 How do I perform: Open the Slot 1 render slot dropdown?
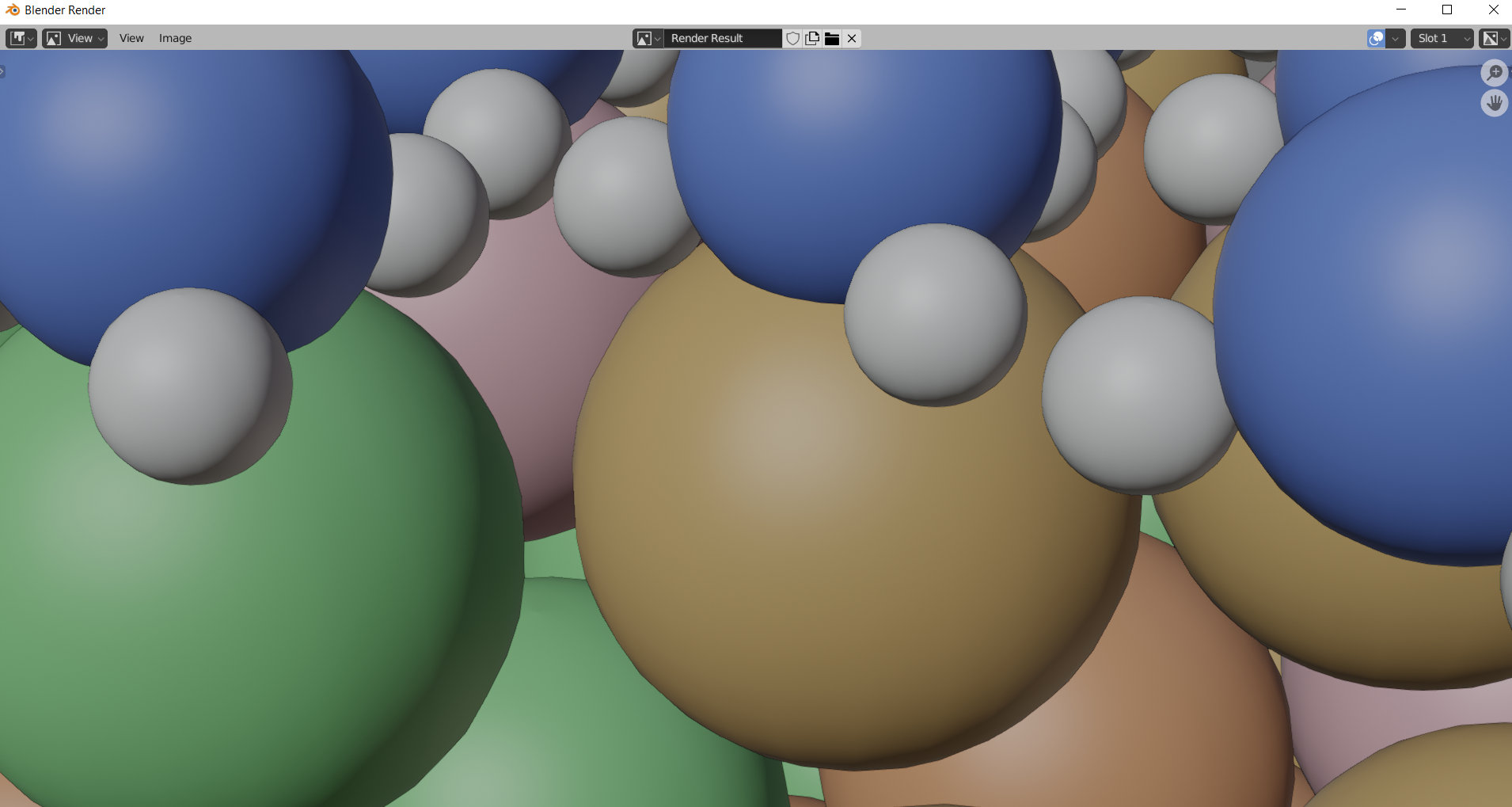[x=1442, y=38]
